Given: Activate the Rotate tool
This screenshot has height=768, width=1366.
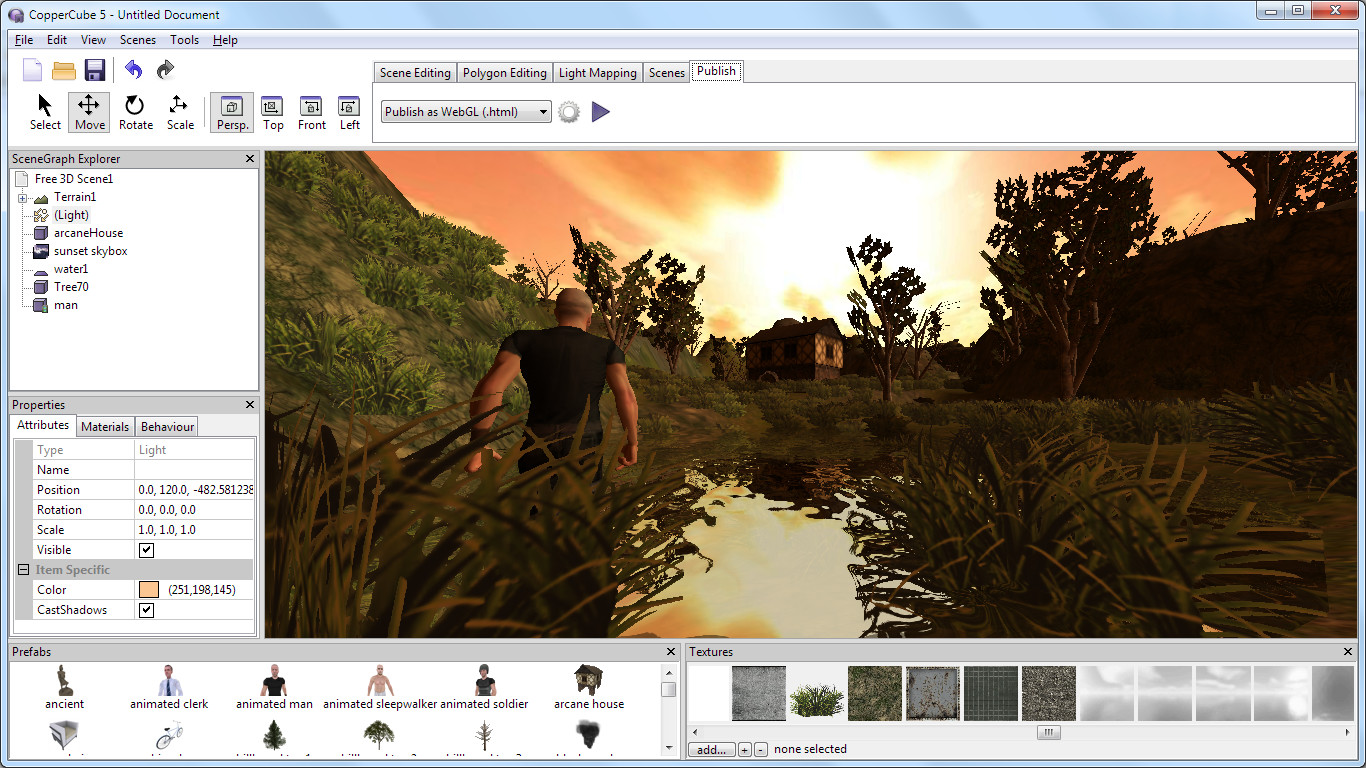Looking at the screenshot, I should click(x=135, y=112).
